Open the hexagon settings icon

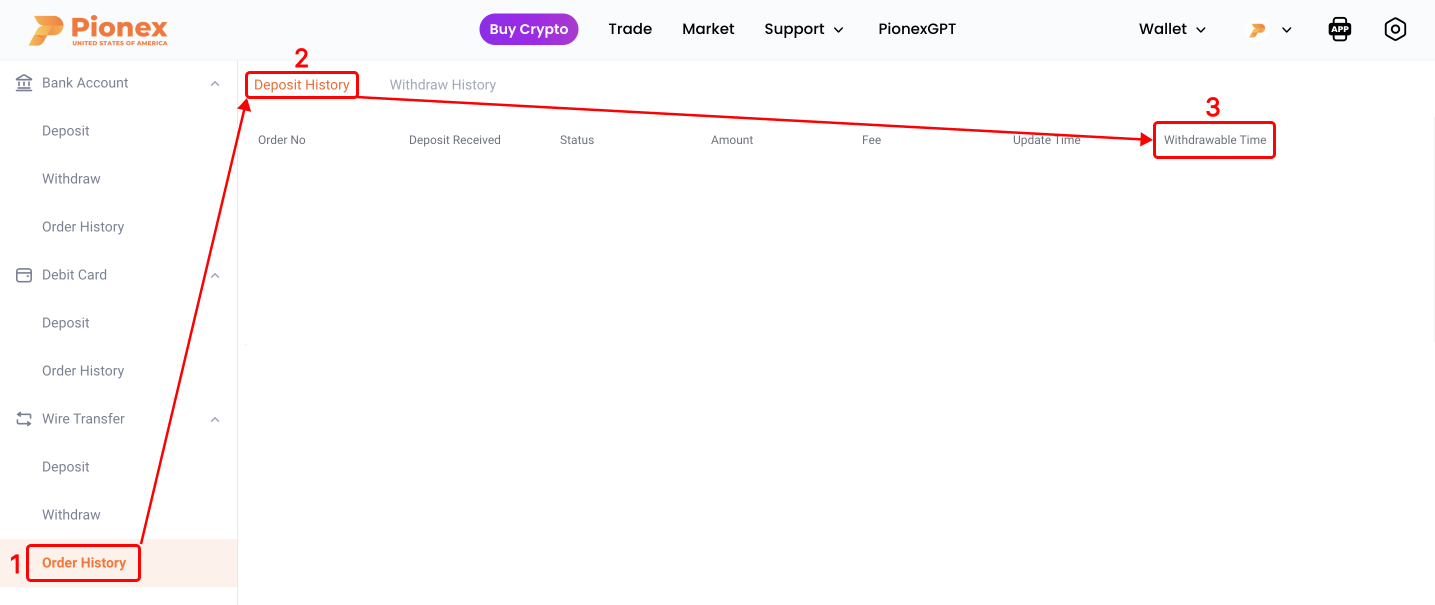pyautogui.click(x=1395, y=29)
